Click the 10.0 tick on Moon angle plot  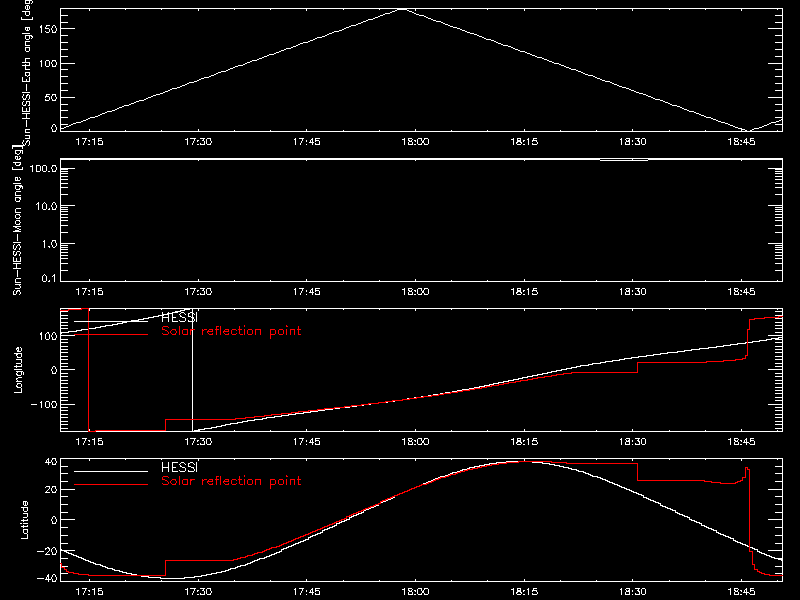tap(46, 206)
